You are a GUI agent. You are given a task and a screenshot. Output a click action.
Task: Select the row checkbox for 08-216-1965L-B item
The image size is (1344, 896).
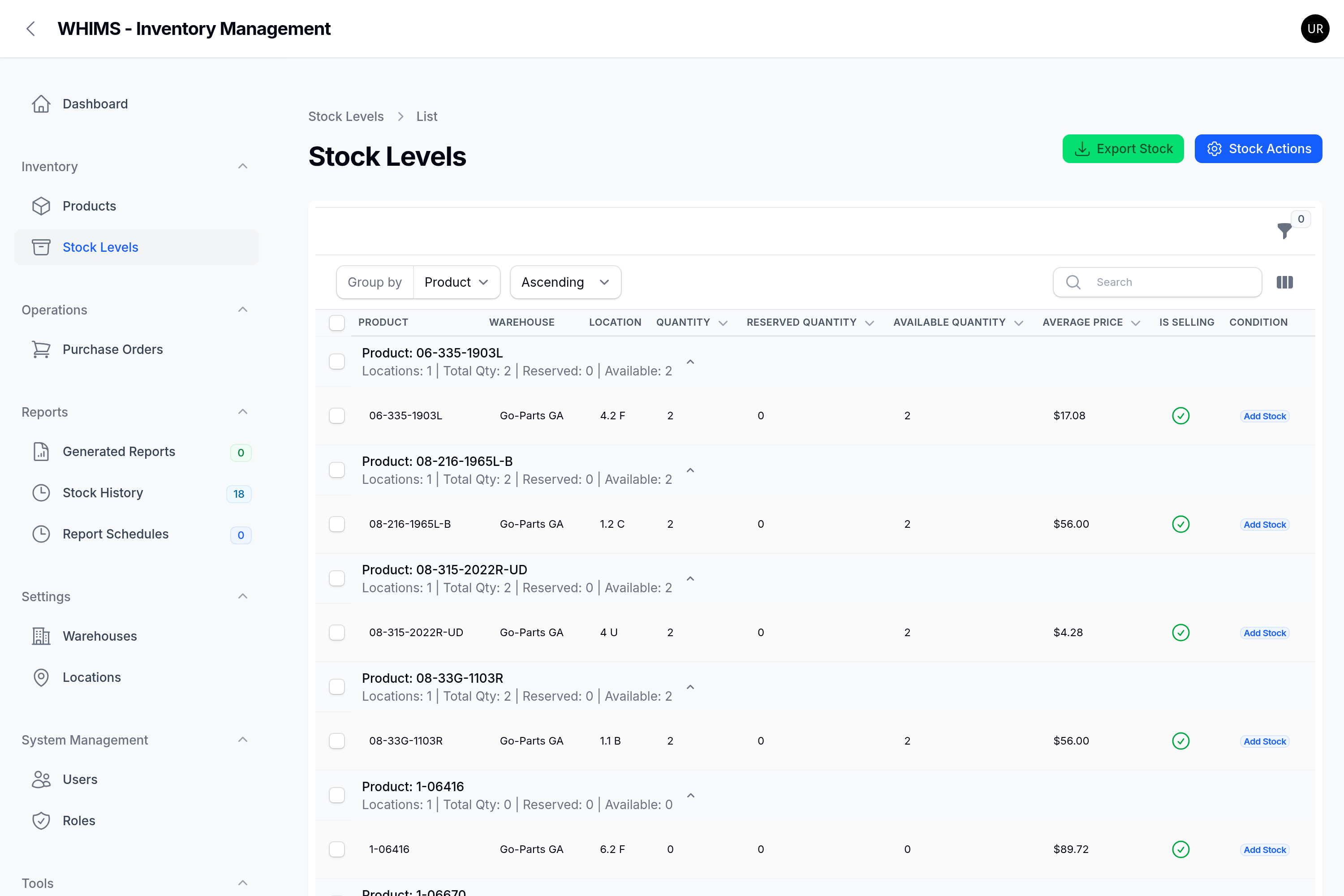pyautogui.click(x=337, y=525)
